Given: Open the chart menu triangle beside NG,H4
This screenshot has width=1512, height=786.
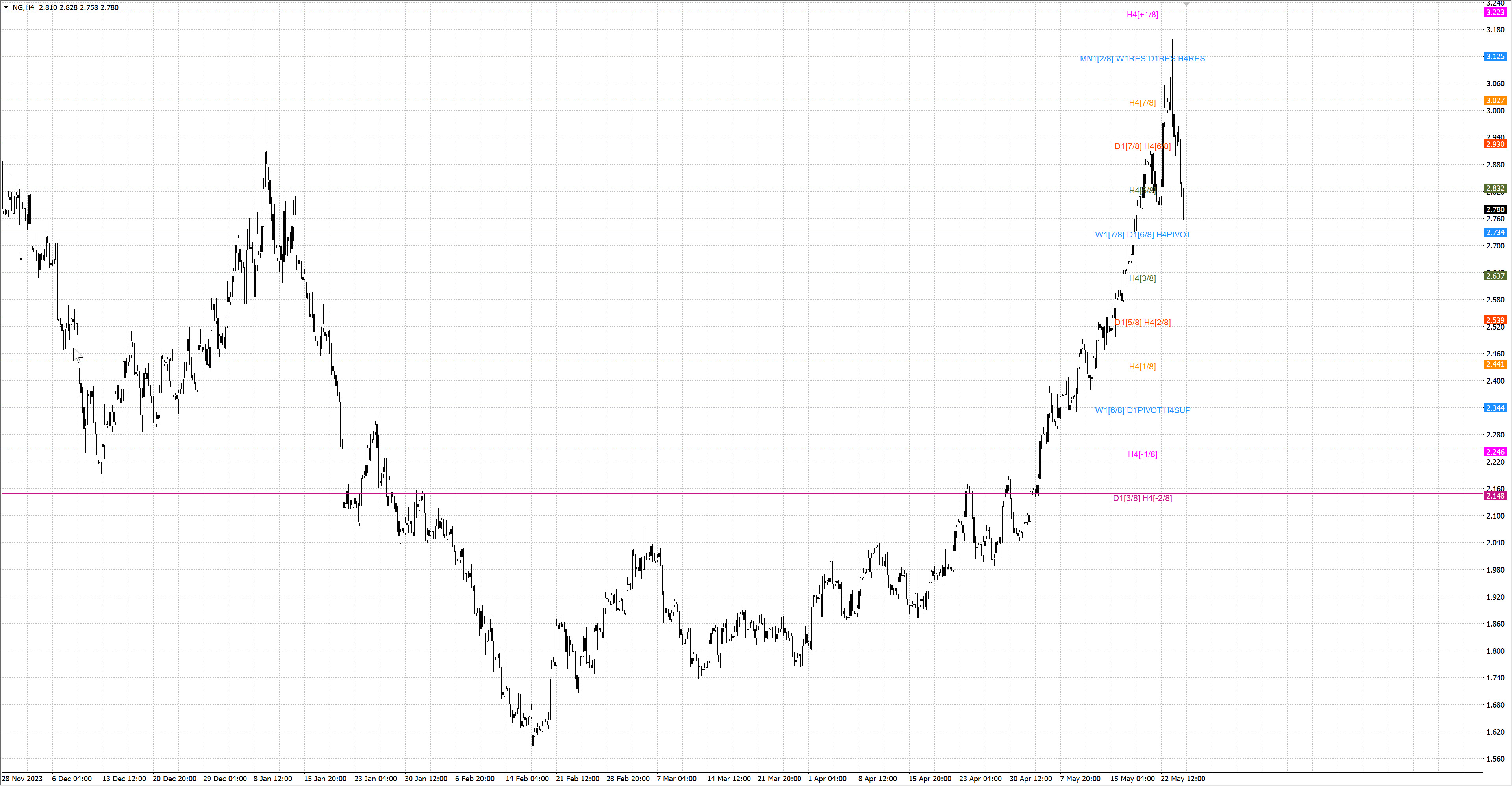Looking at the screenshot, I should 6,7.
